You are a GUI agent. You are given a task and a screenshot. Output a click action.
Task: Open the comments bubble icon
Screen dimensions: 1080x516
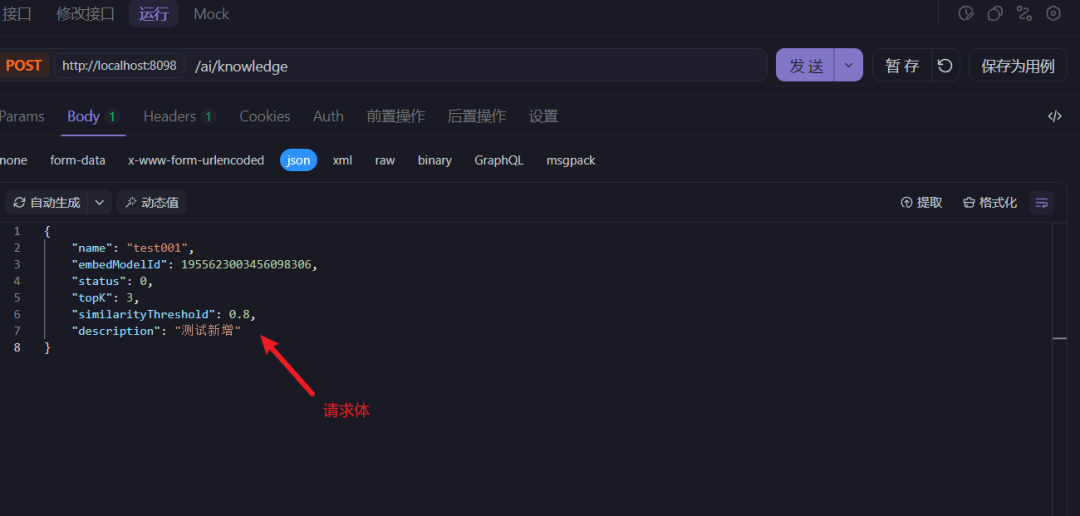pos(995,13)
